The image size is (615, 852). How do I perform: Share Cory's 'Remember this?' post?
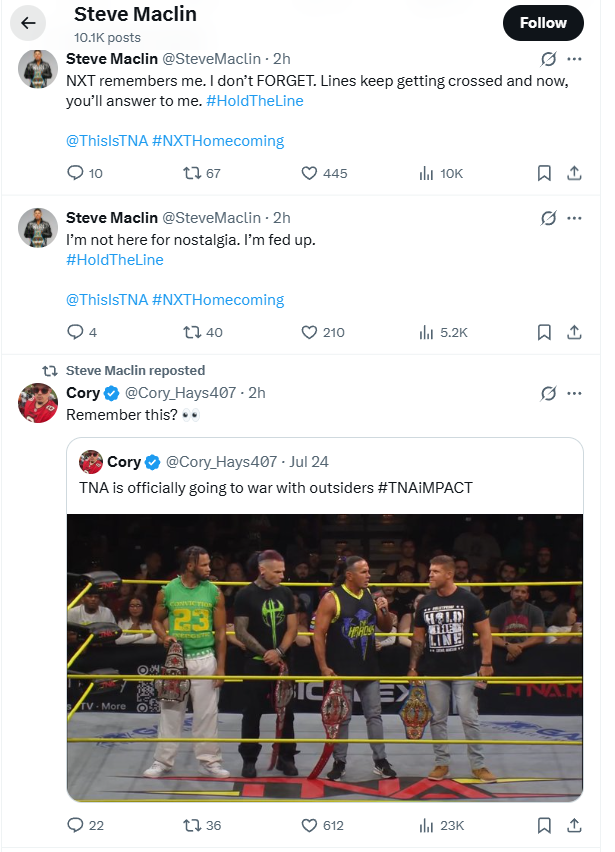coord(575,825)
